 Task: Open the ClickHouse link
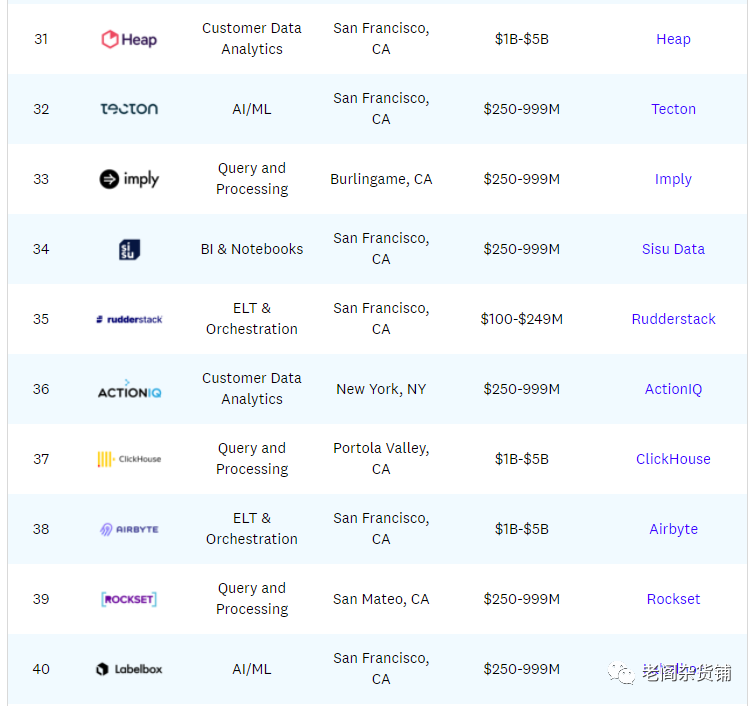(x=673, y=459)
